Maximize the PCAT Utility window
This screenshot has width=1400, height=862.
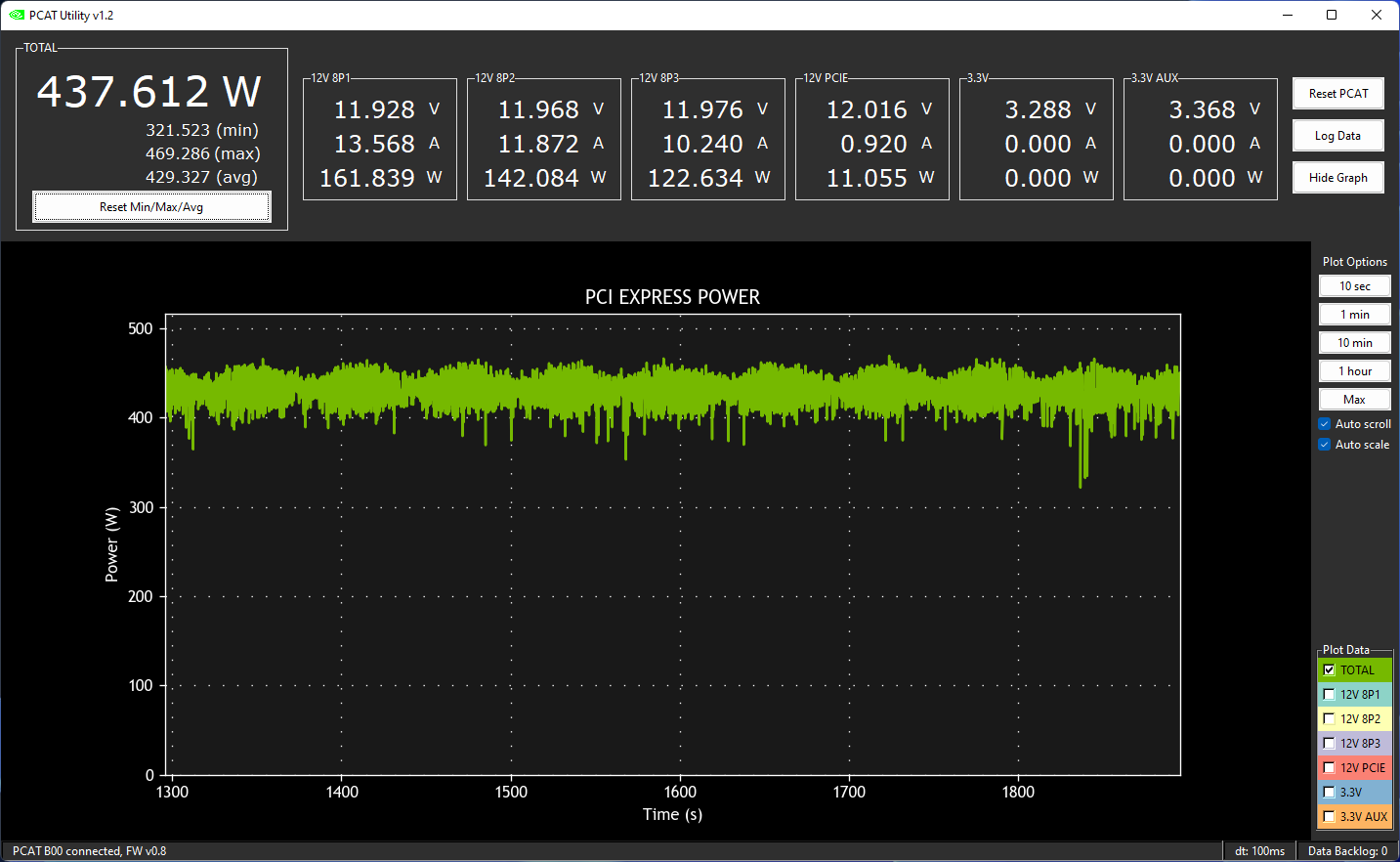point(1332,15)
